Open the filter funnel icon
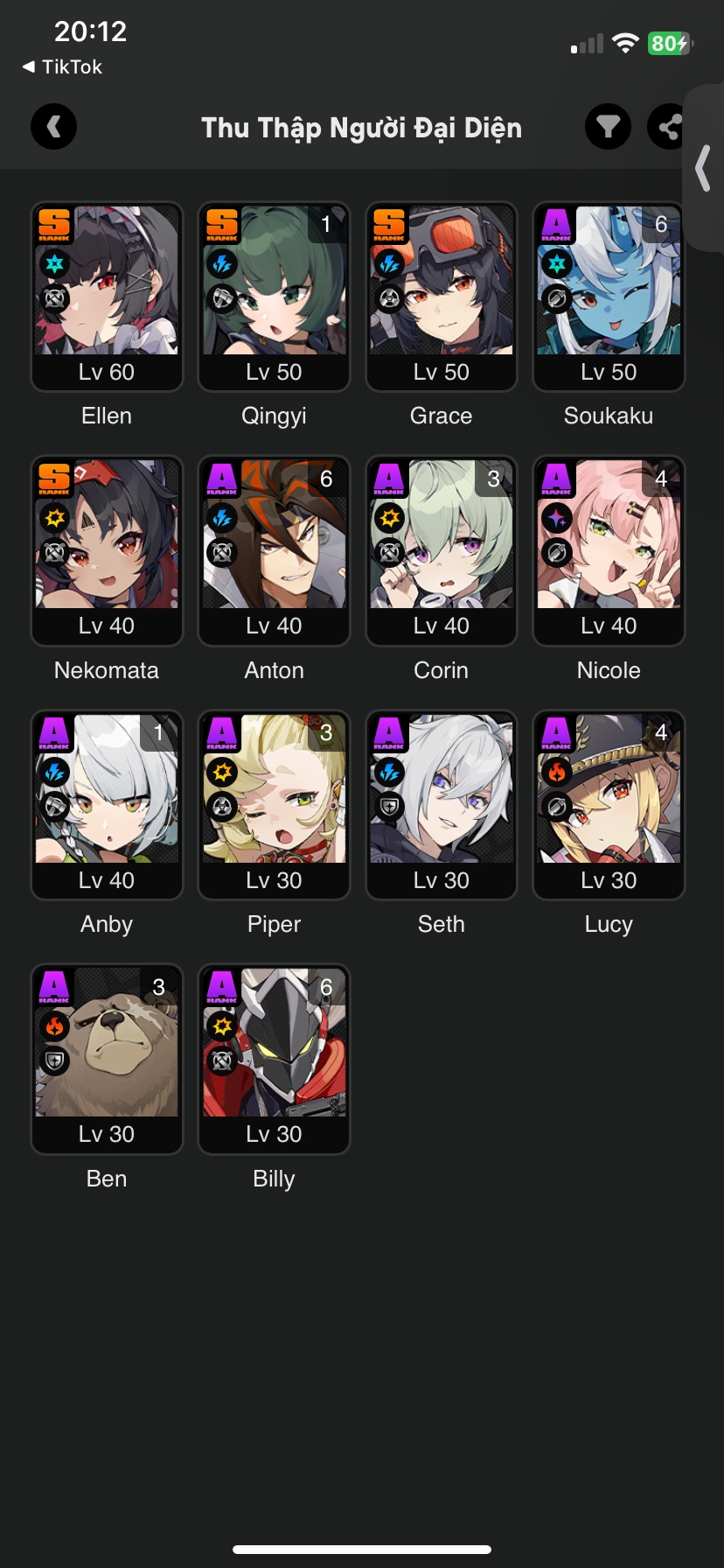 pyautogui.click(x=608, y=127)
